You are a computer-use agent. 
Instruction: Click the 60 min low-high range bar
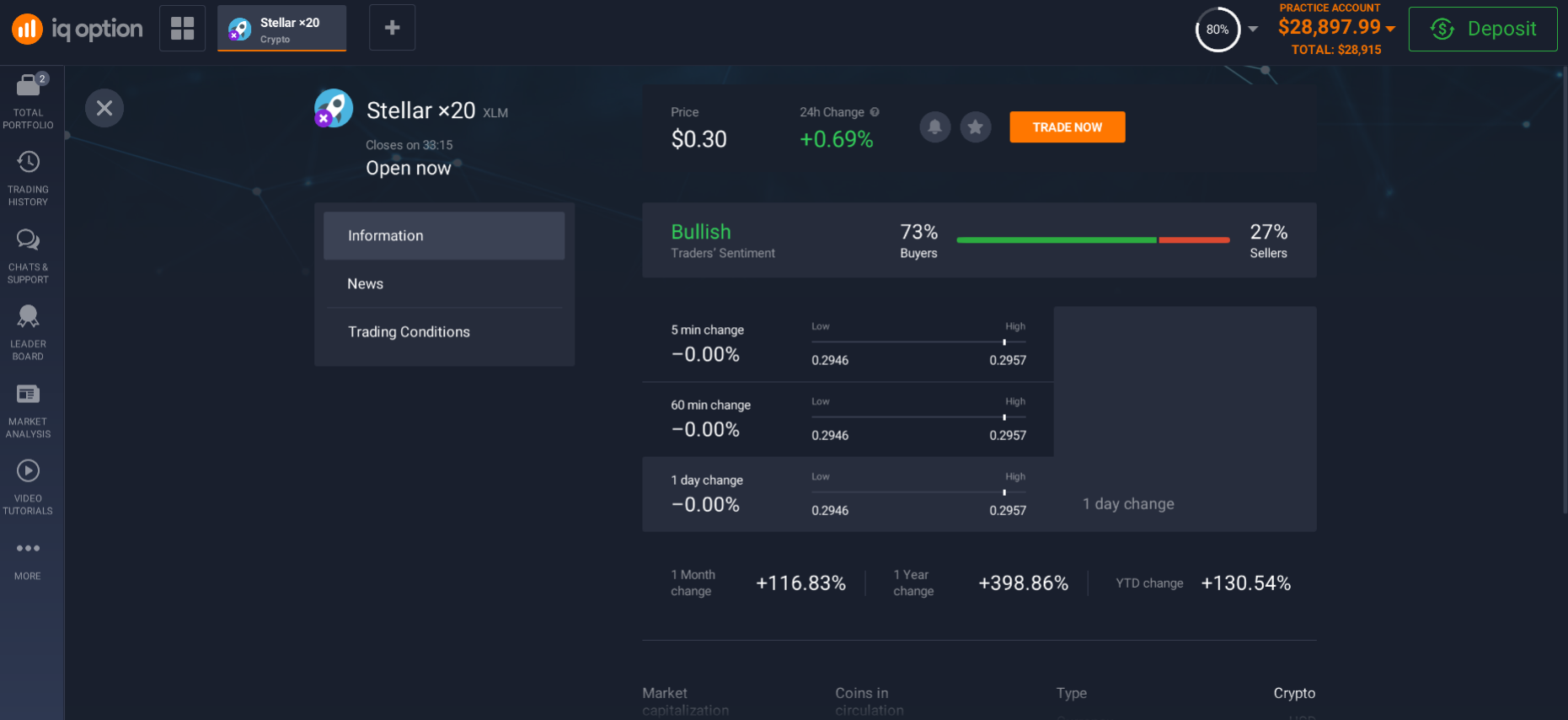tap(918, 417)
